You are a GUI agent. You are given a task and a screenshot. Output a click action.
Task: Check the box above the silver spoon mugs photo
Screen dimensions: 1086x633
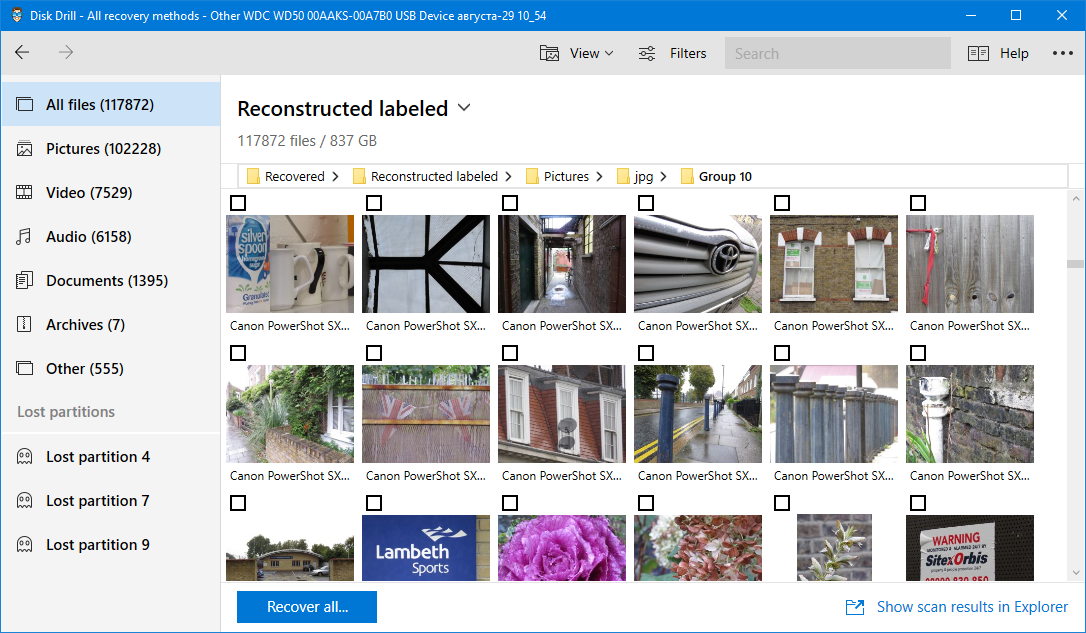(238, 203)
